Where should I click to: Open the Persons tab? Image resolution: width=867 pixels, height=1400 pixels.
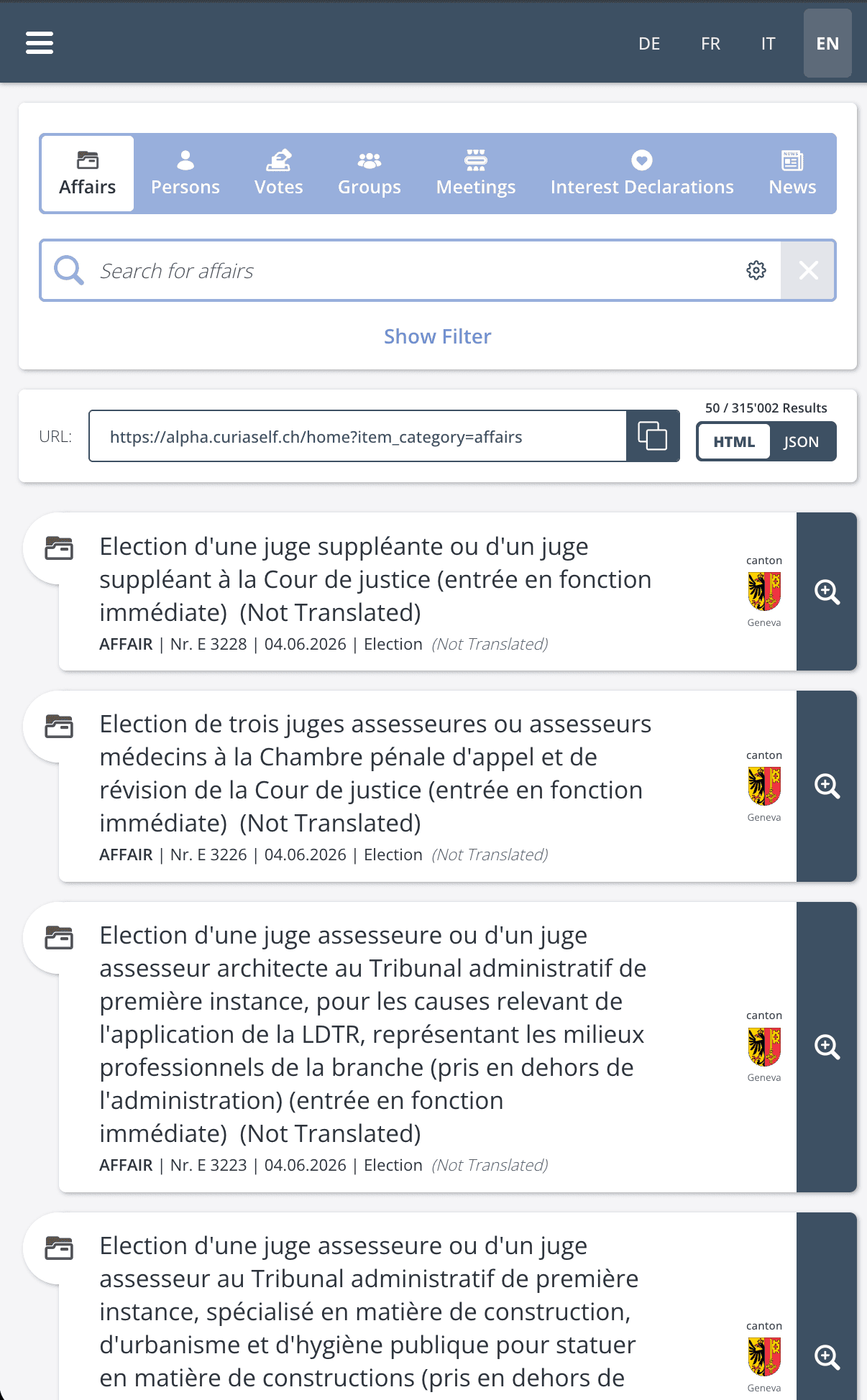pos(185,173)
